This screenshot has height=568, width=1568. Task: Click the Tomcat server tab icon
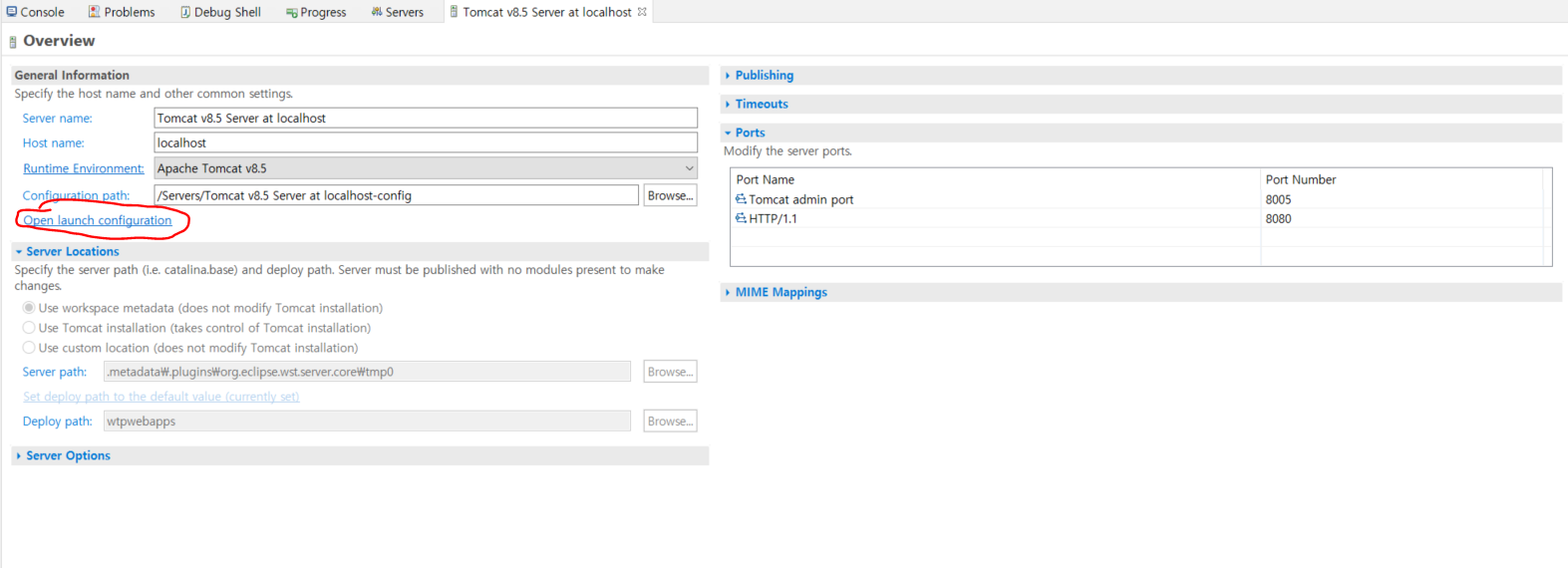(454, 12)
